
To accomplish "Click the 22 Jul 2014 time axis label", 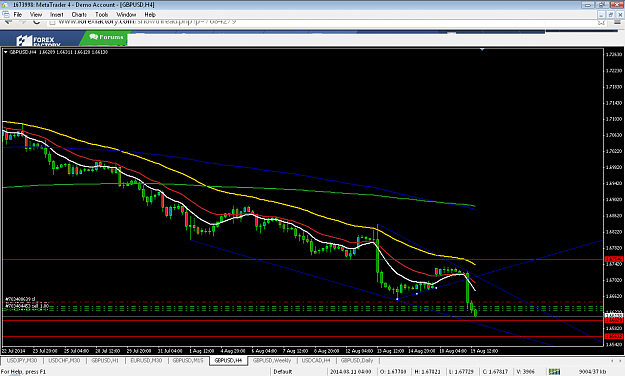I will point(14,351).
